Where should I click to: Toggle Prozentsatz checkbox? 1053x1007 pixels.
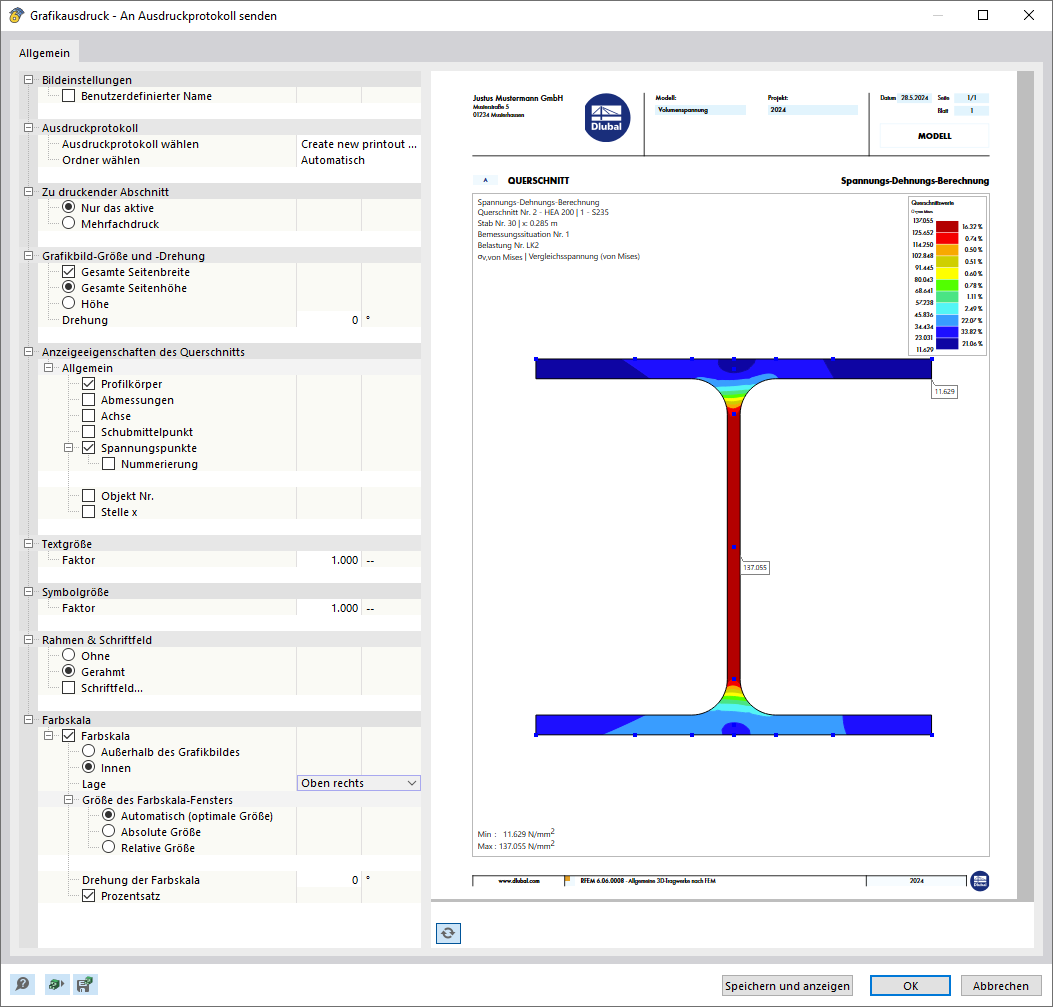point(89,896)
